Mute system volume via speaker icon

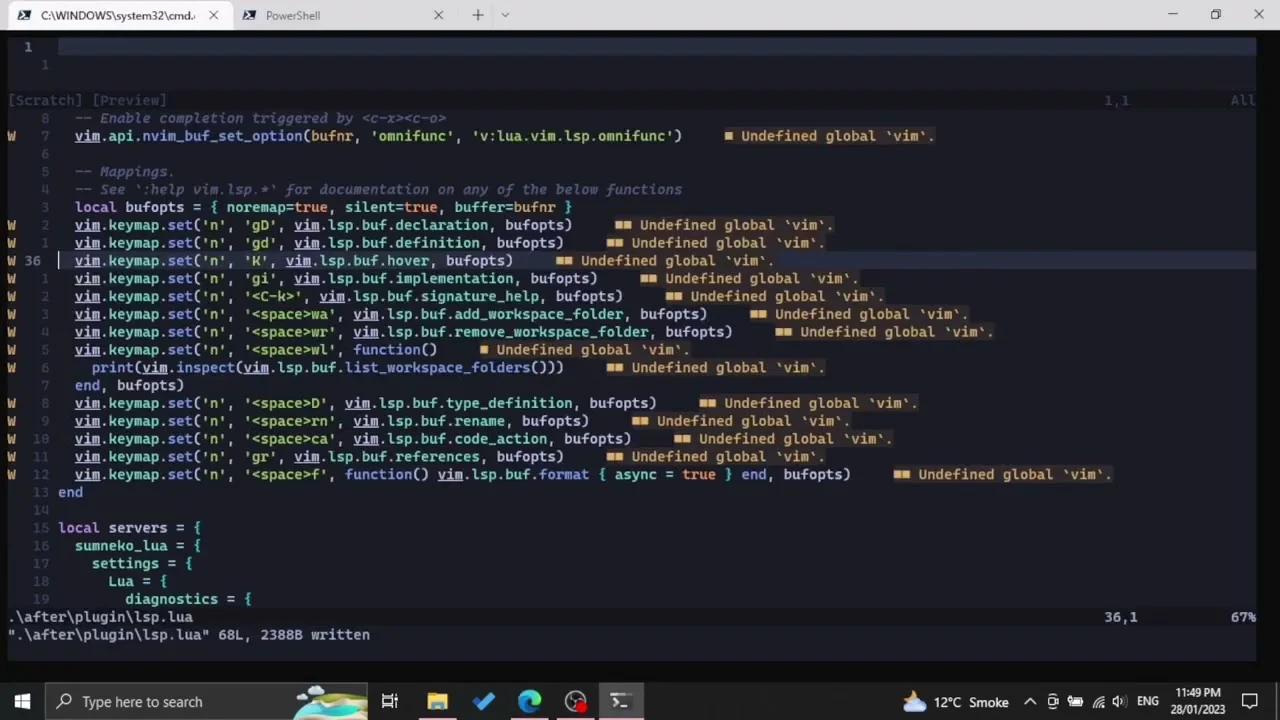click(x=1120, y=701)
